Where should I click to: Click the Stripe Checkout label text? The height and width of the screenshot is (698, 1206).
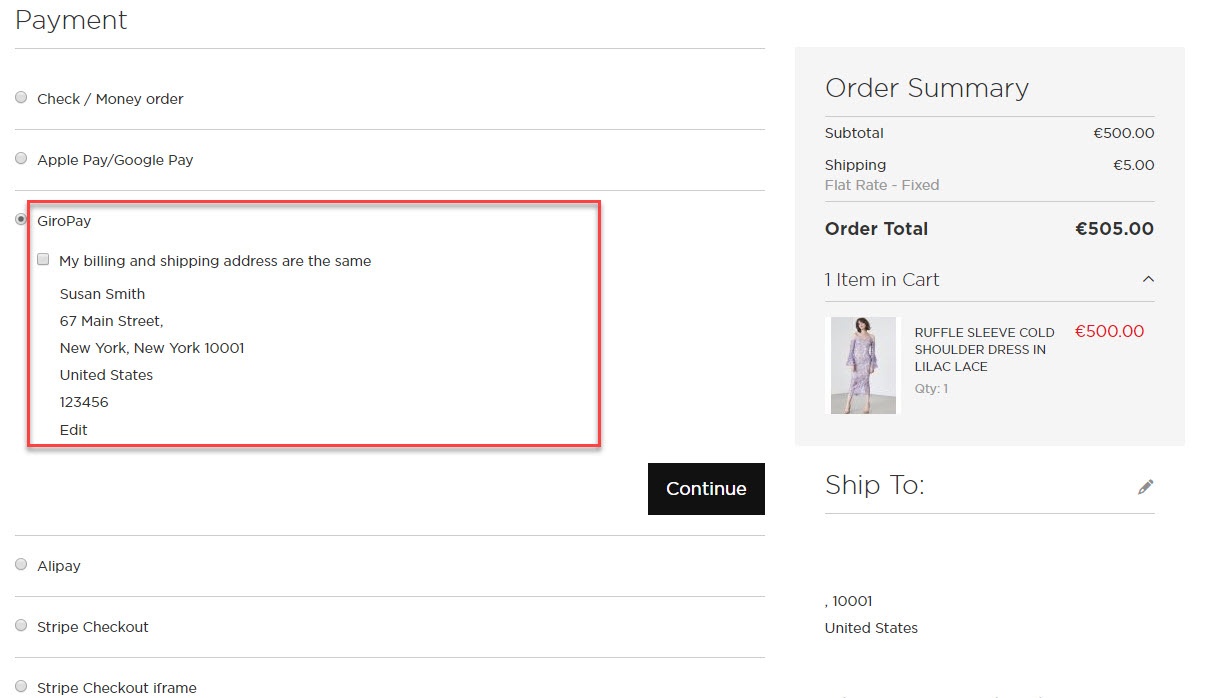pyautogui.click(x=93, y=627)
